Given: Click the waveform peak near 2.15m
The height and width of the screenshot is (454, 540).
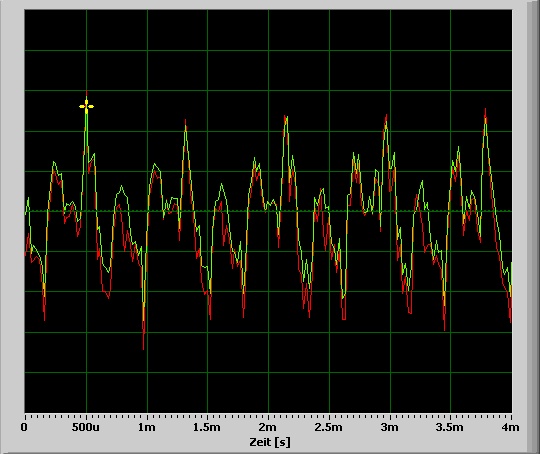Looking at the screenshot, I should point(285,118).
